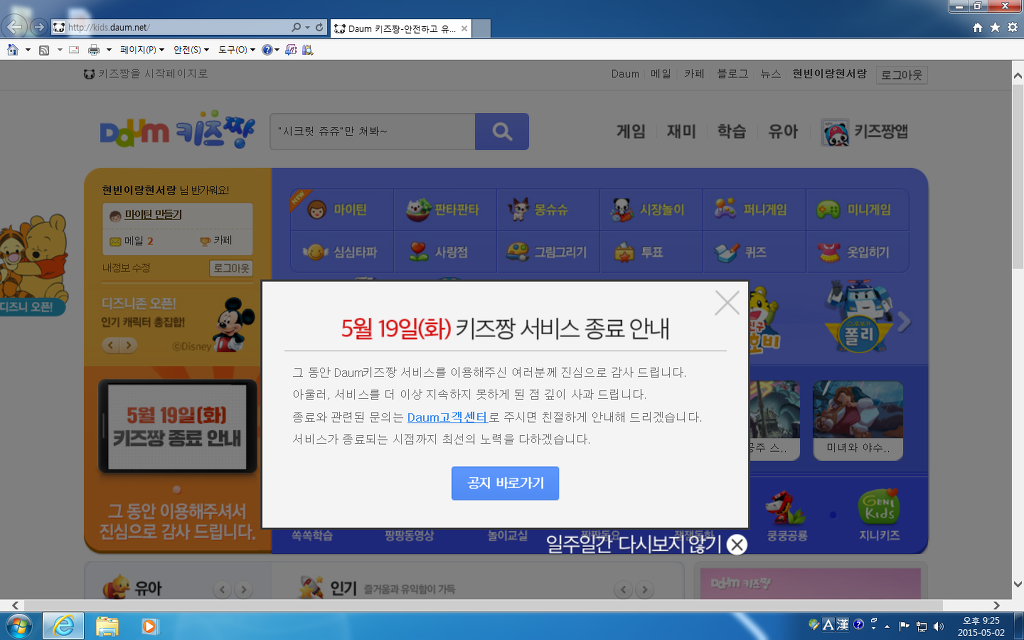Switch to the Daum 키즈짱 browser tab
Image resolution: width=1024 pixels, height=640 pixels.
click(x=400, y=28)
